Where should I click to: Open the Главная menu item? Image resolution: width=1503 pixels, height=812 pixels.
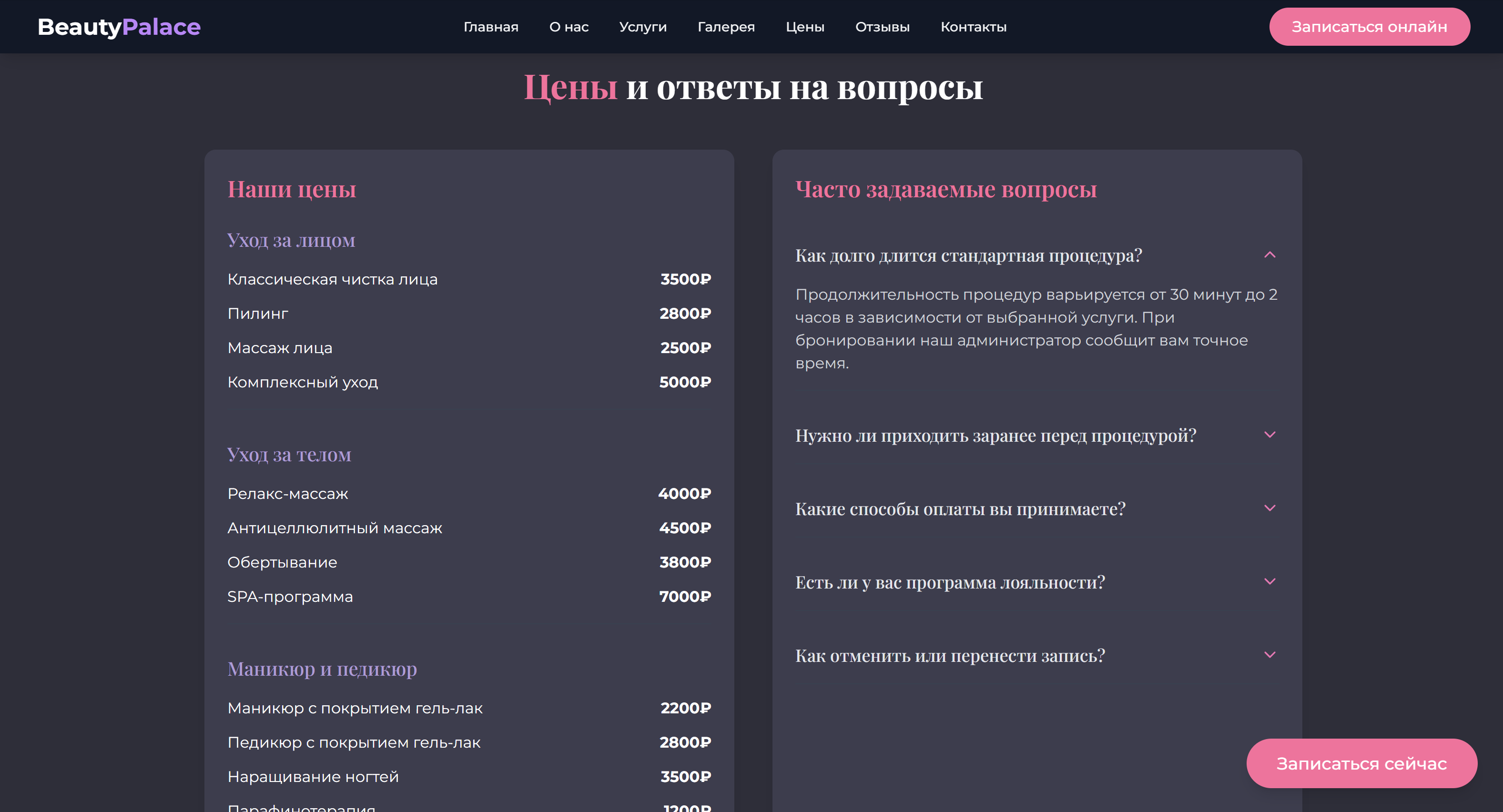491,27
